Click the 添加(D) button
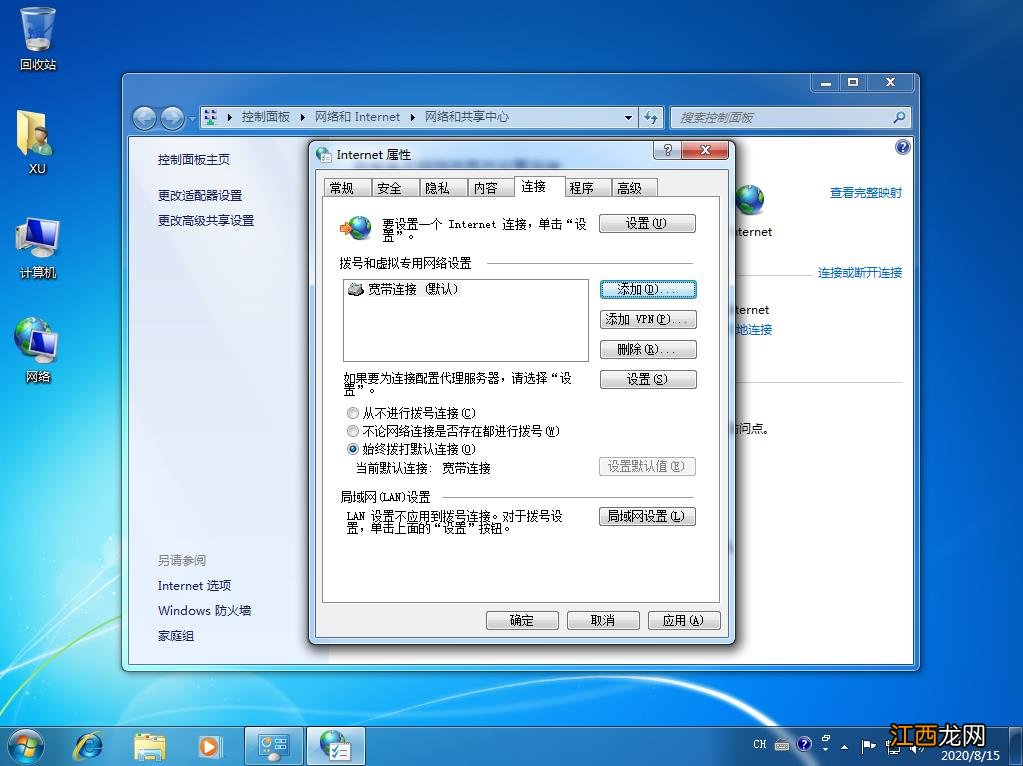This screenshot has width=1023, height=766. (647, 289)
